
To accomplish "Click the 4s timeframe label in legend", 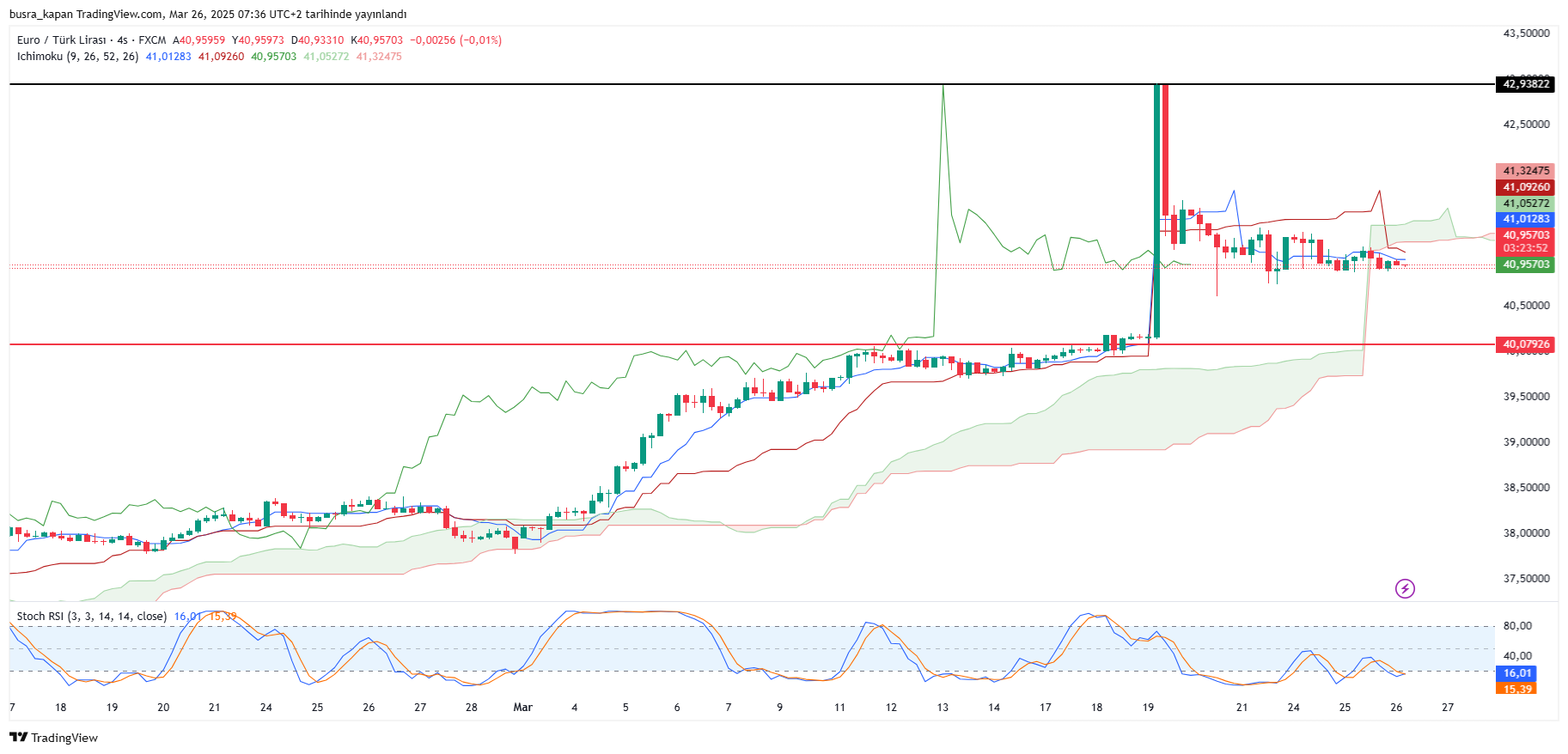I will click(122, 40).
